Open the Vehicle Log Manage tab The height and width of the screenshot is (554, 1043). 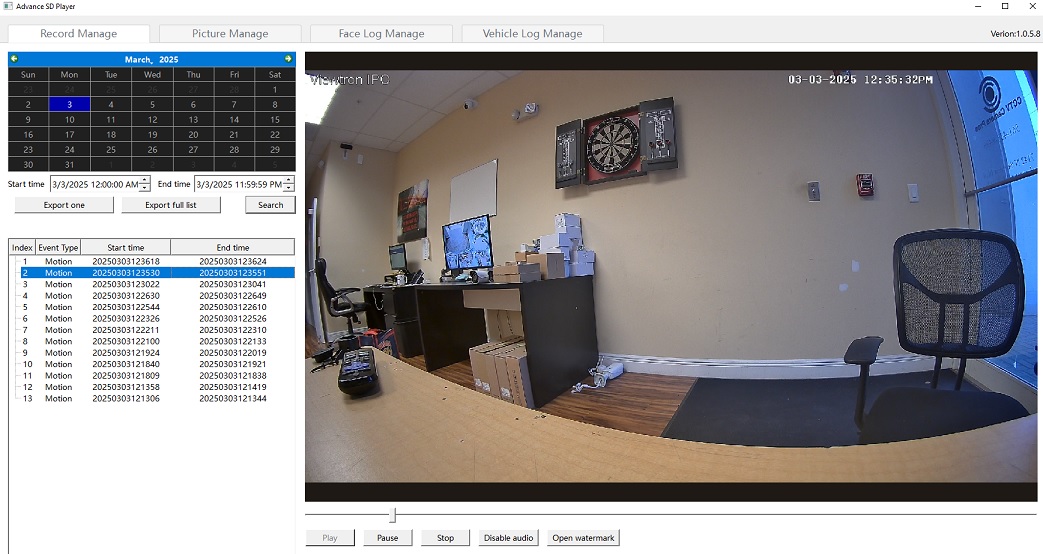tap(532, 33)
